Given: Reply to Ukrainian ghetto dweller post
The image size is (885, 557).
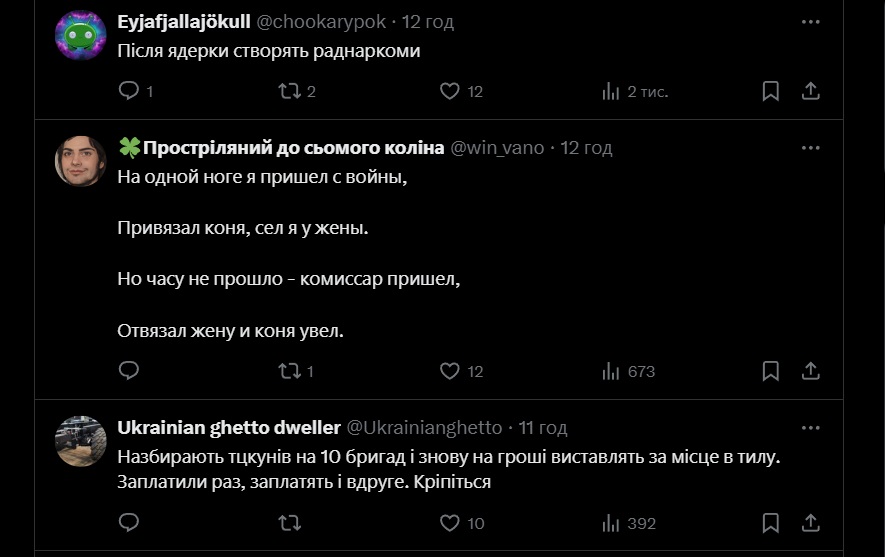Looking at the screenshot, I should [129, 523].
